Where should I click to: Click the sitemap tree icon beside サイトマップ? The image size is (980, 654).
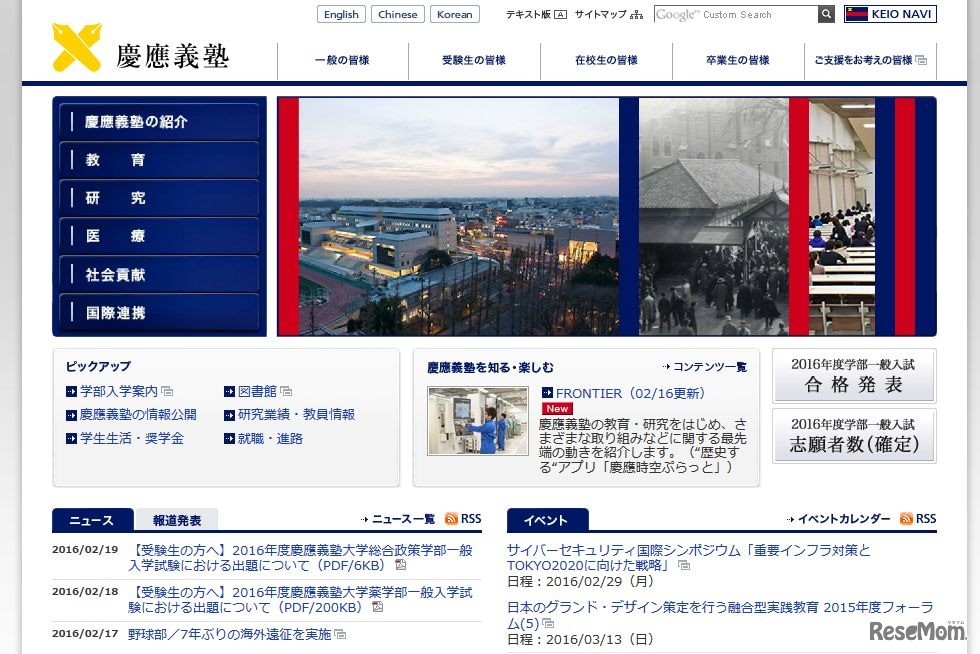pos(637,15)
